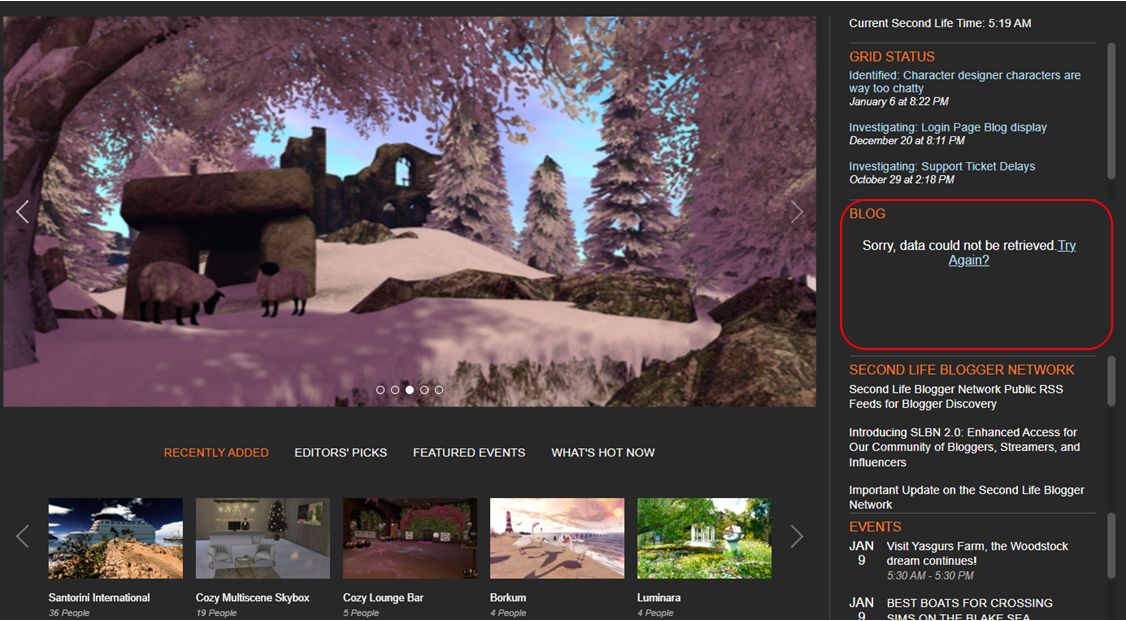Click the hero carousel next arrow
Viewport: 1126px width, 621px height.
click(x=796, y=211)
